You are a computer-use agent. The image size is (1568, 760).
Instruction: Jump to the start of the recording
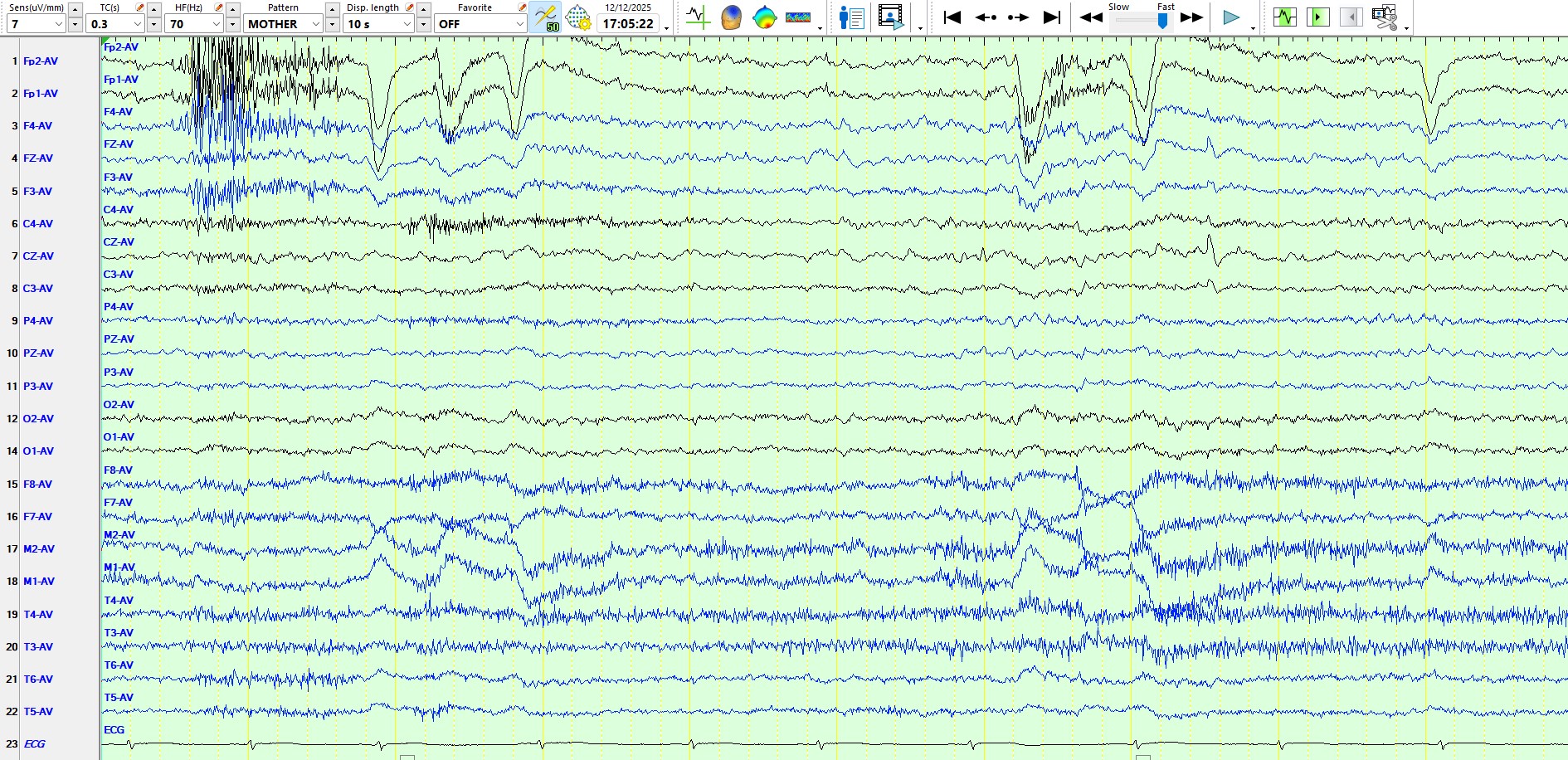952,17
